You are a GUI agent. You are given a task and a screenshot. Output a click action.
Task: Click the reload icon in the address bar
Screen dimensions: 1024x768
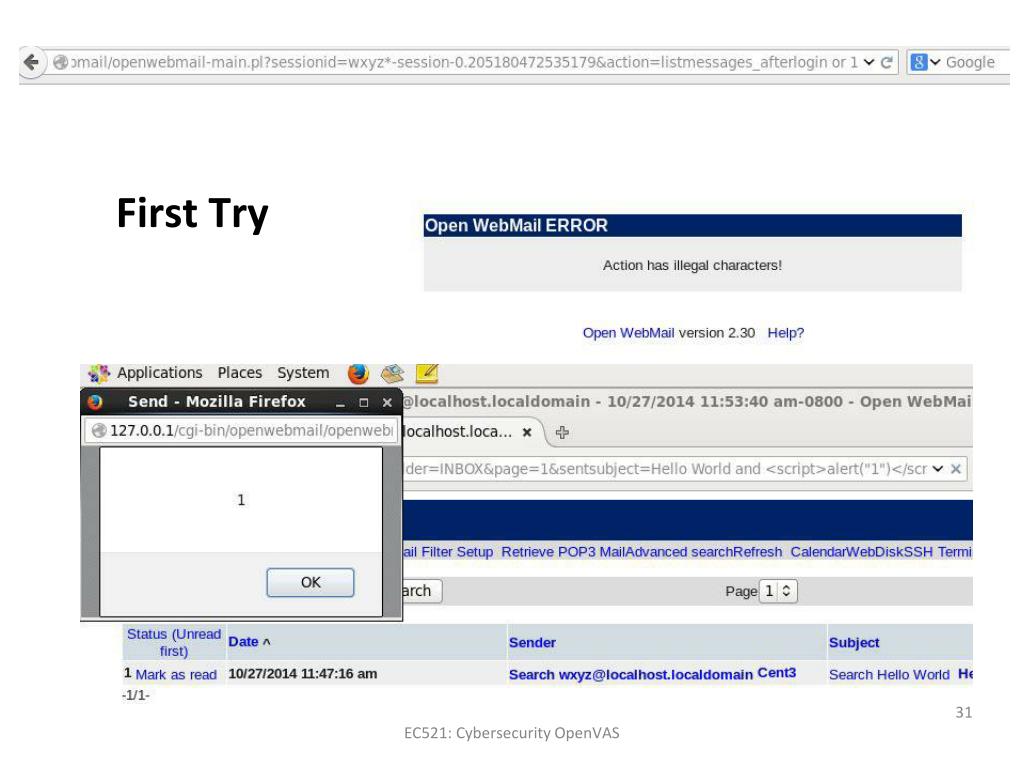coord(886,63)
